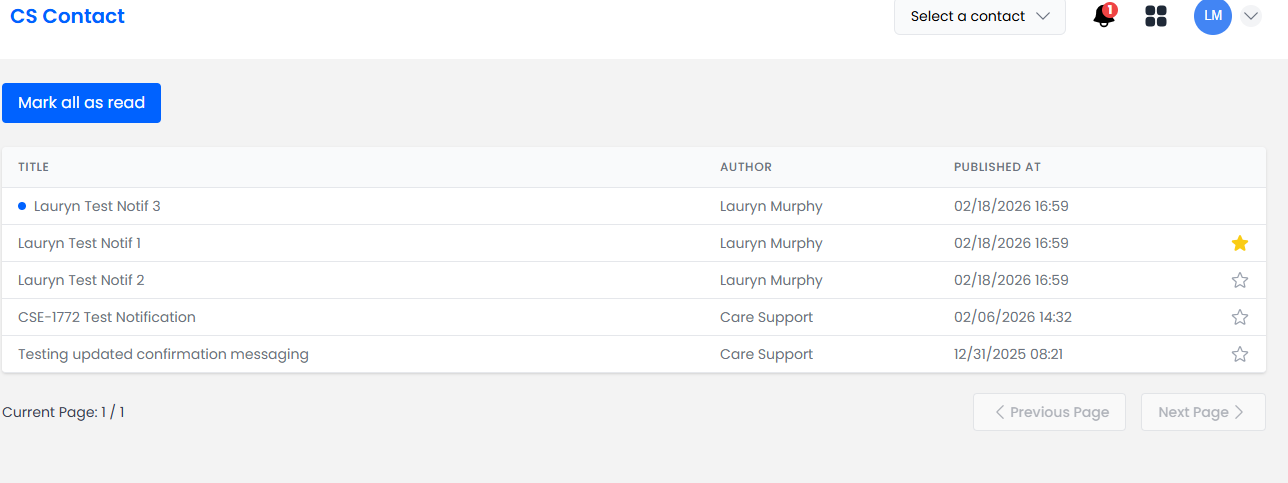This screenshot has height=483, width=1288.
Task: Open the notifications bell icon
Action: [1104, 17]
